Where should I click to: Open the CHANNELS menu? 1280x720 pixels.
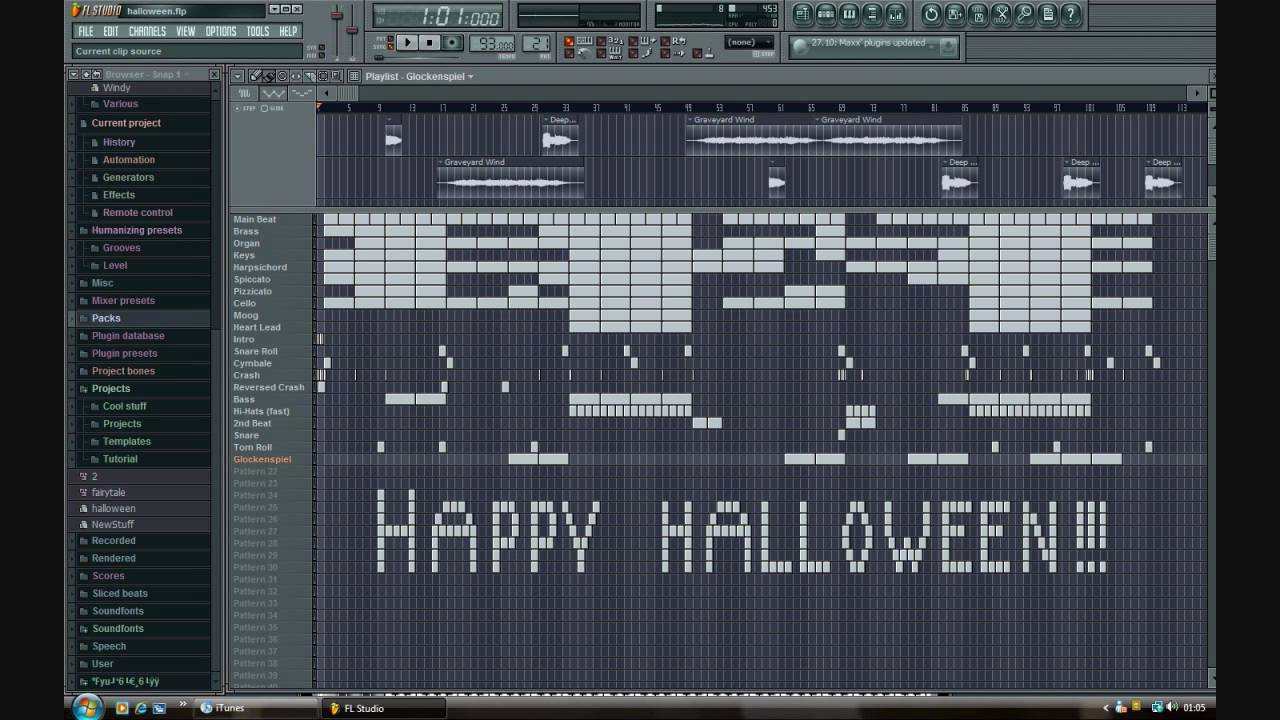click(148, 31)
